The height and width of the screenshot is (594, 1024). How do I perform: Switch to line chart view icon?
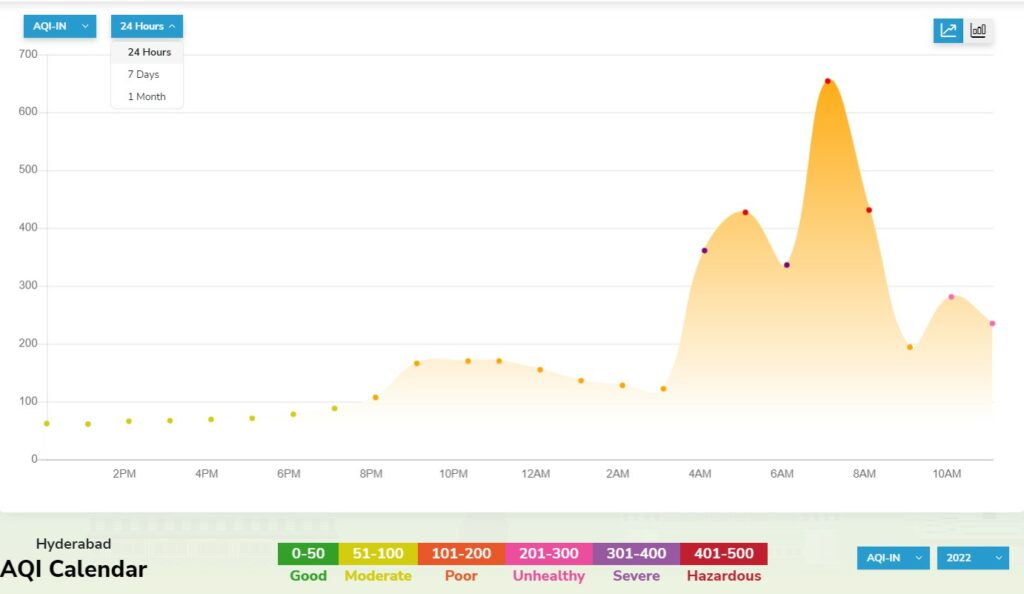point(948,30)
